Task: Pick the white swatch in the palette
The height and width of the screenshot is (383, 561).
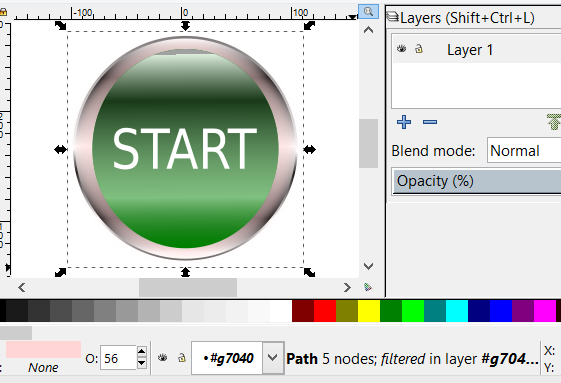Action: (x=281, y=311)
